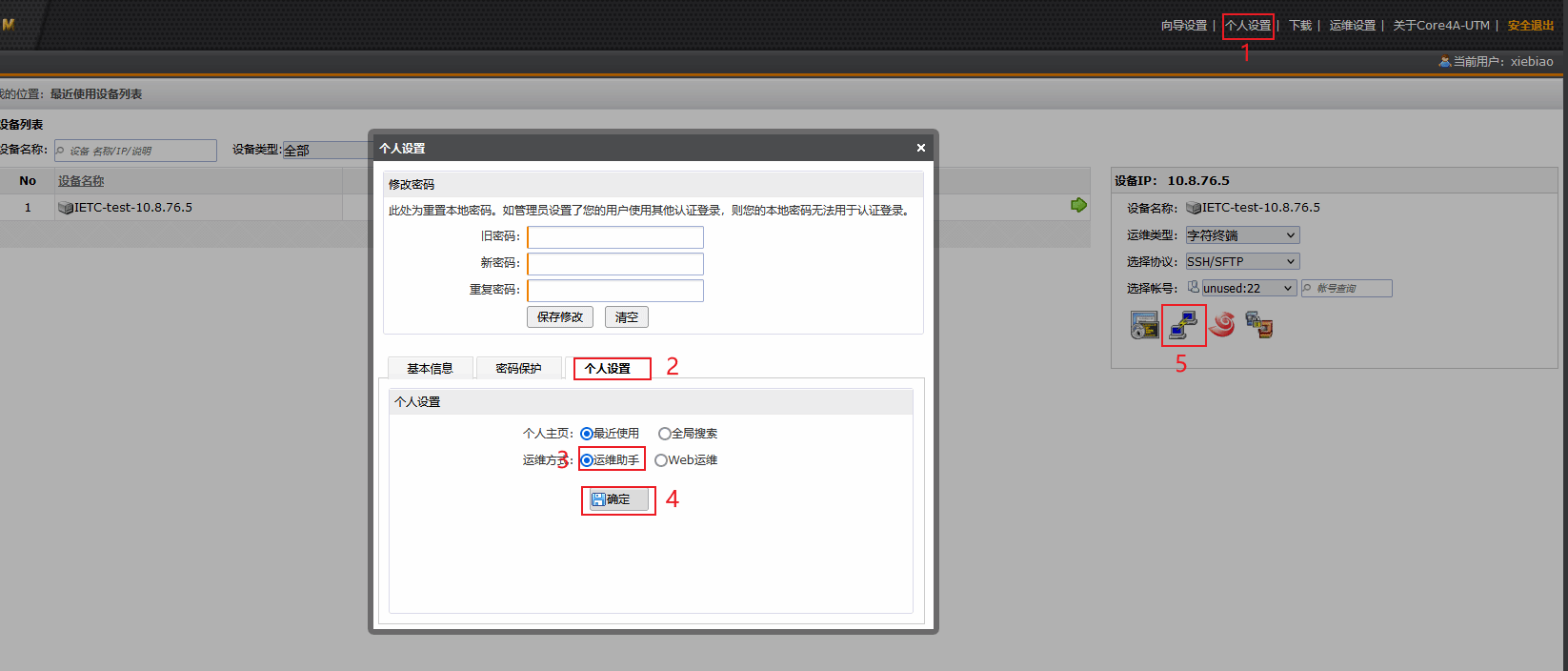
Task: Click the device icon next to IETC-test-10.8.76.5 in list
Action: (x=66, y=208)
